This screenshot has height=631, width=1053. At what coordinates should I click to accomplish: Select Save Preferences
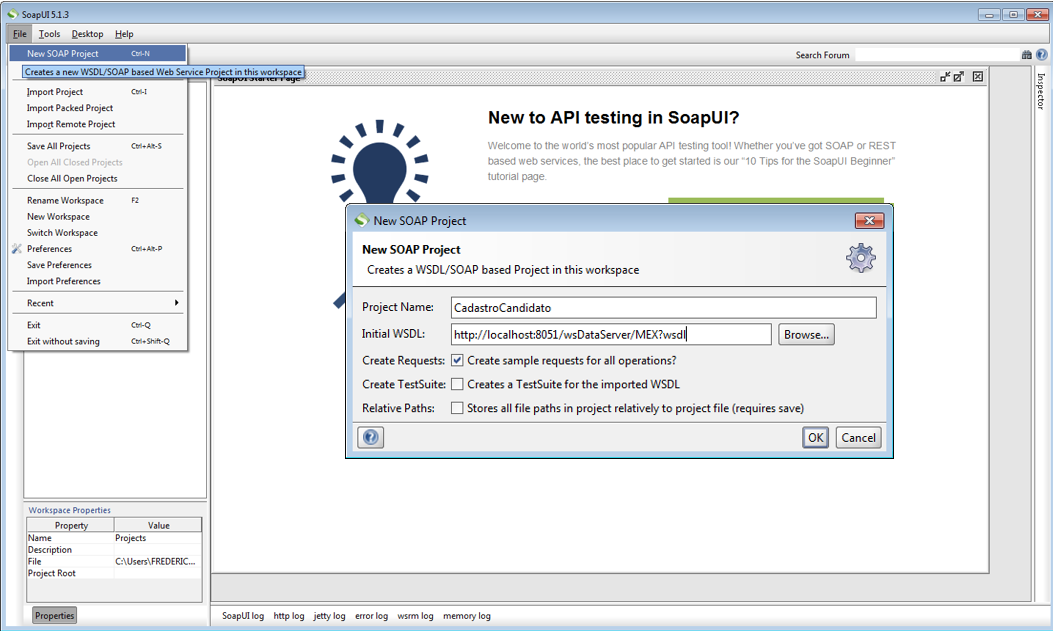click(x=98, y=265)
